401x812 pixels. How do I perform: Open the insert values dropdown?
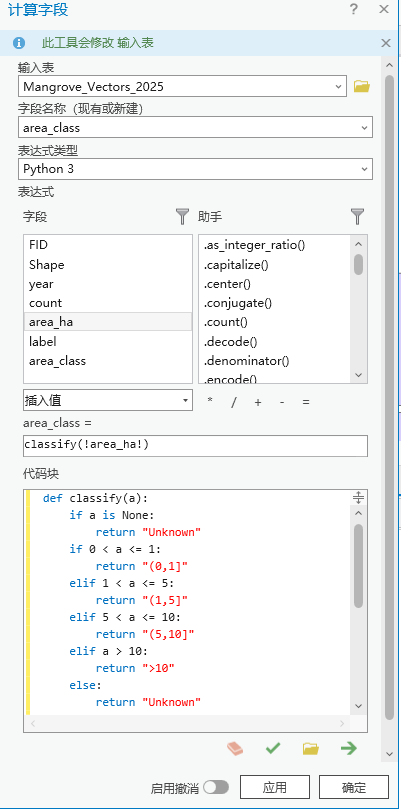[x=108, y=400]
